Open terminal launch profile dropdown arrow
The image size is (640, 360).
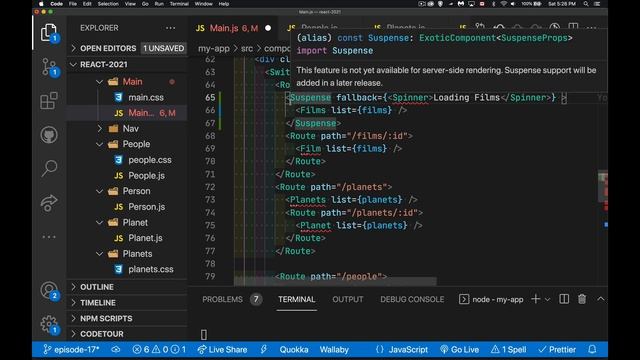[x=547, y=300]
